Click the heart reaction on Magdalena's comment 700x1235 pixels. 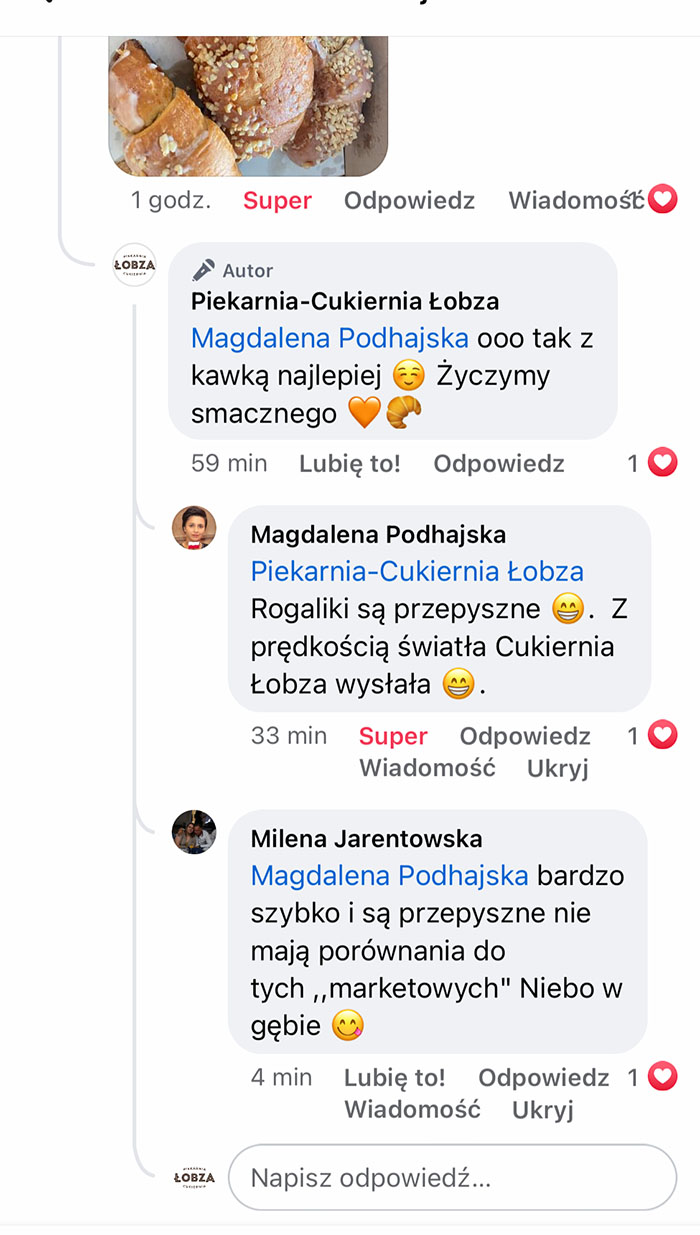coord(661,736)
